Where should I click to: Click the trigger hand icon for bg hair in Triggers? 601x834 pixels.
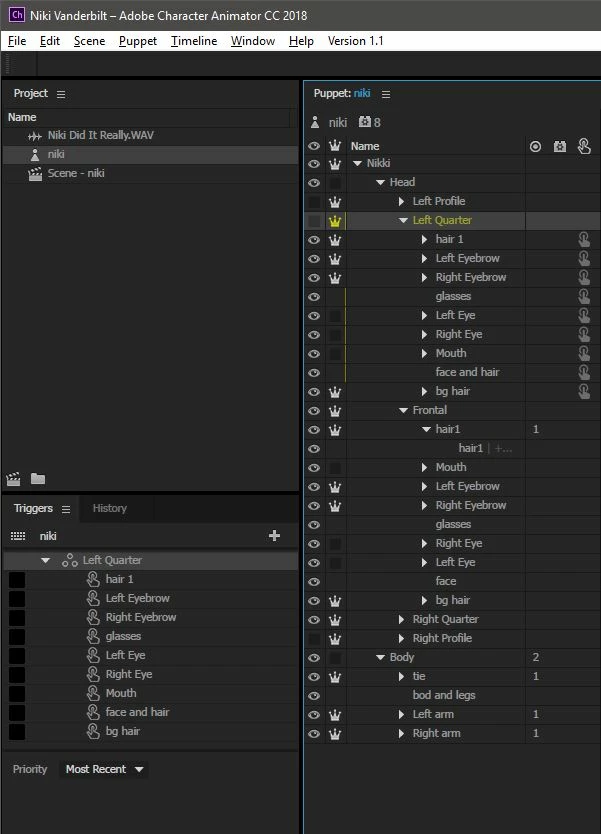point(93,731)
